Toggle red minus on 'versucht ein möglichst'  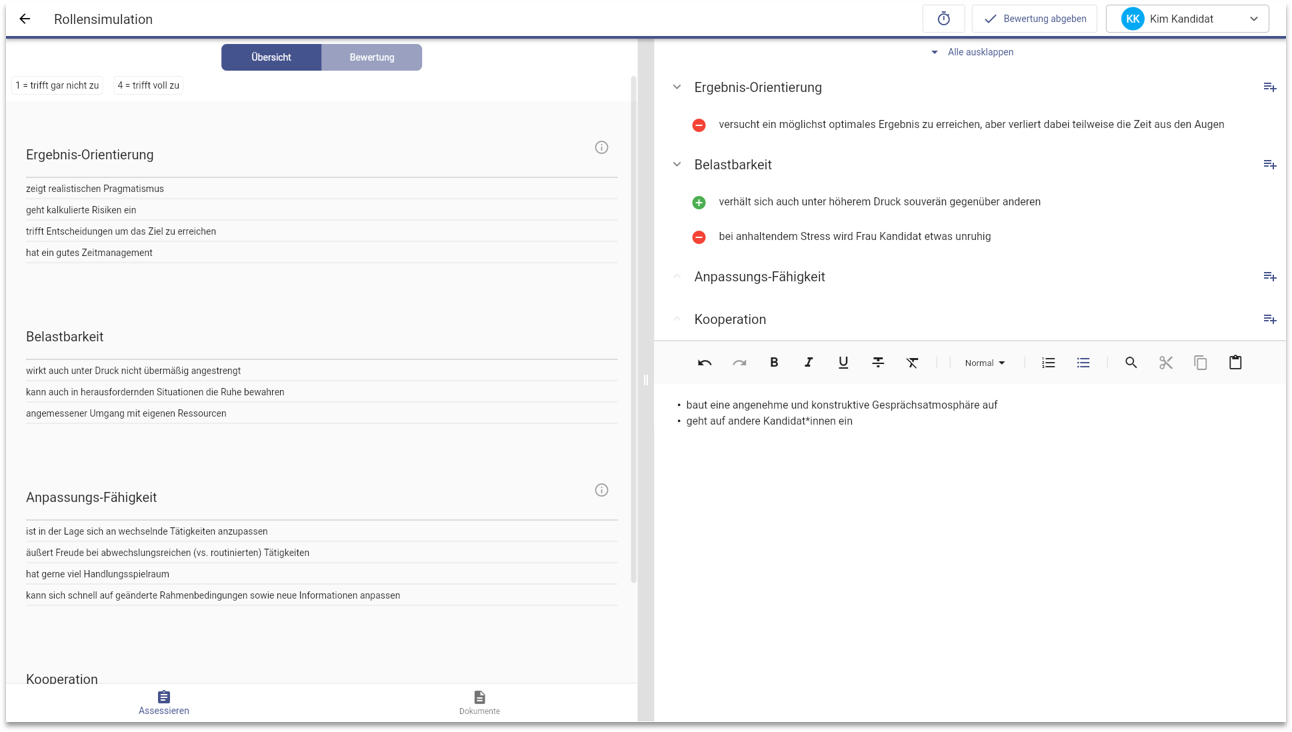click(699, 125)
